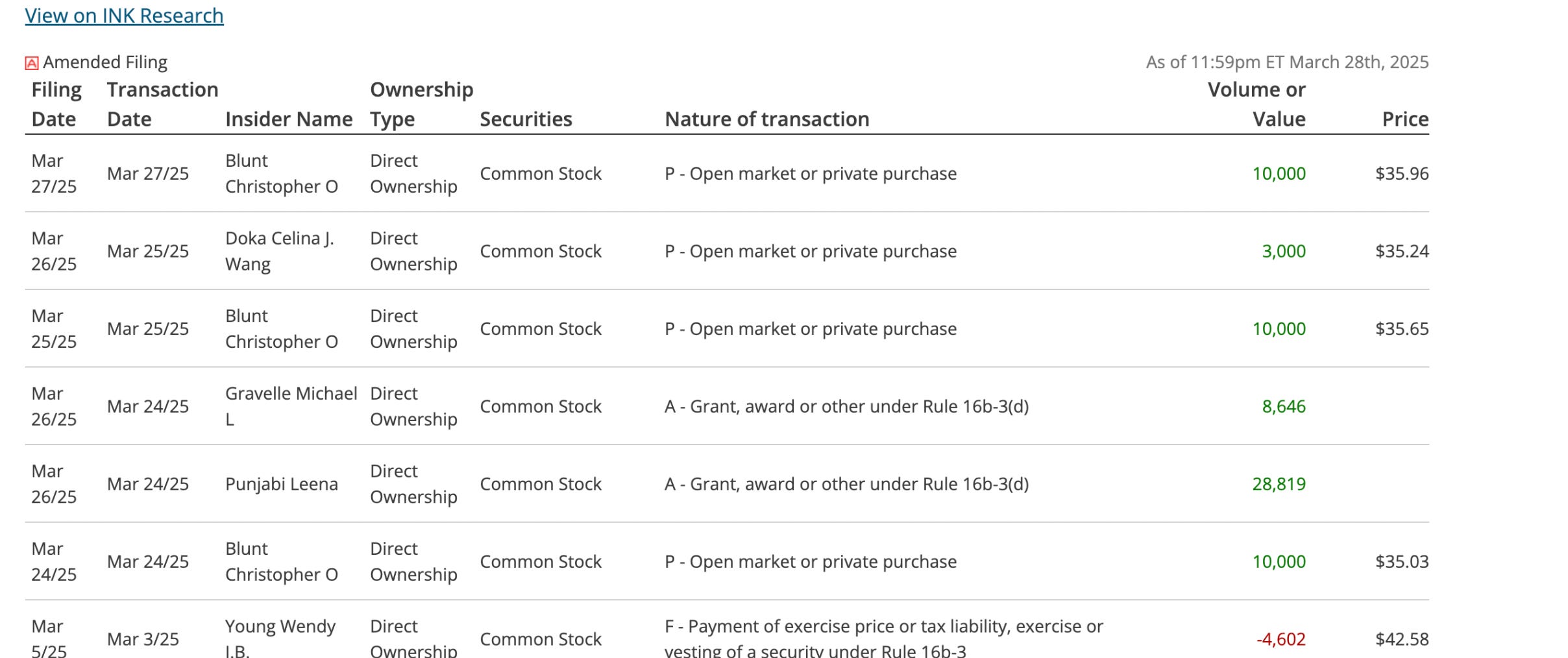
Task: Select the Insider Name column header
Action: coord(289,119)
